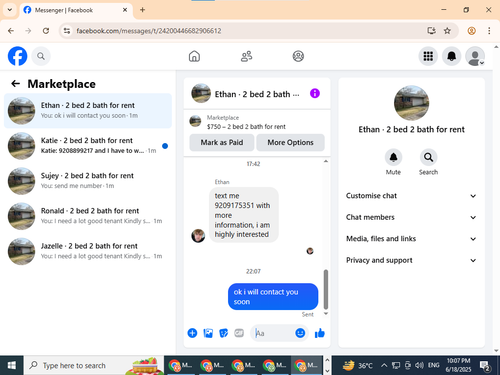Open the Chrome profile icon
Image resolution: width=500 pixels, height=375 pixels.
[x=471, y=31]
